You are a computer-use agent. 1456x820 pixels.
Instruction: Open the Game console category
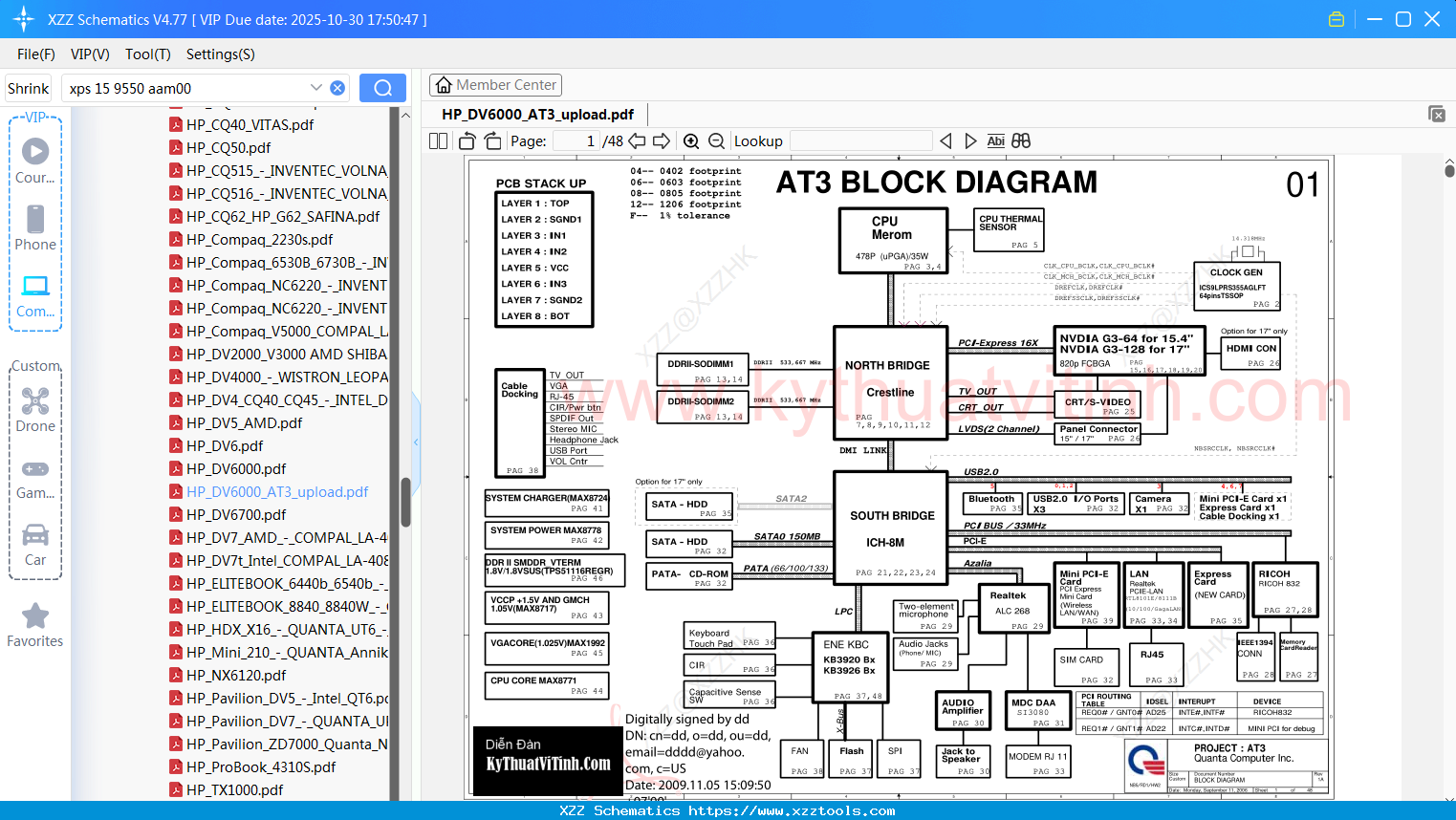35,478
